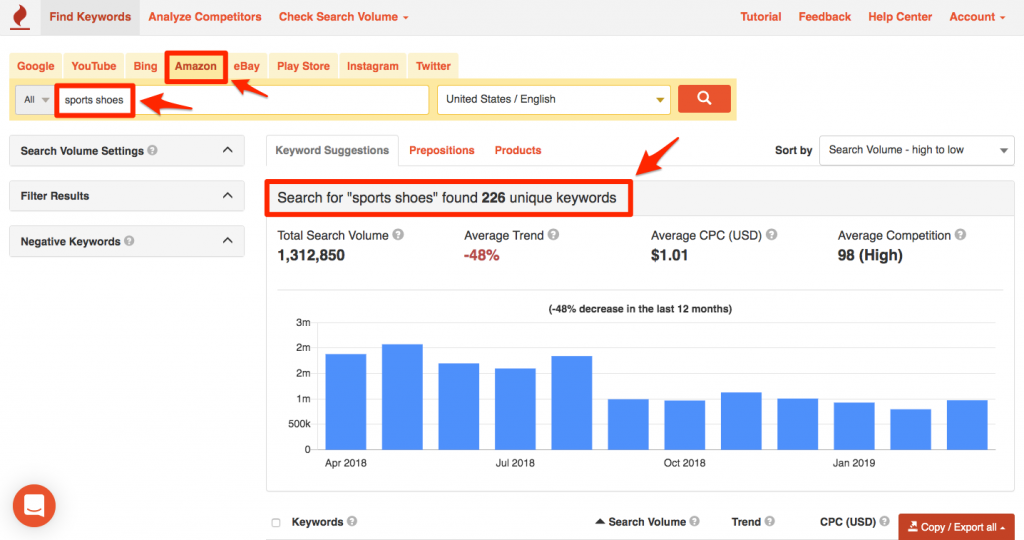Viewport: 1024px width, 540px height.
Task: Expand the Filter Results panel
Action: pos(127,196)
